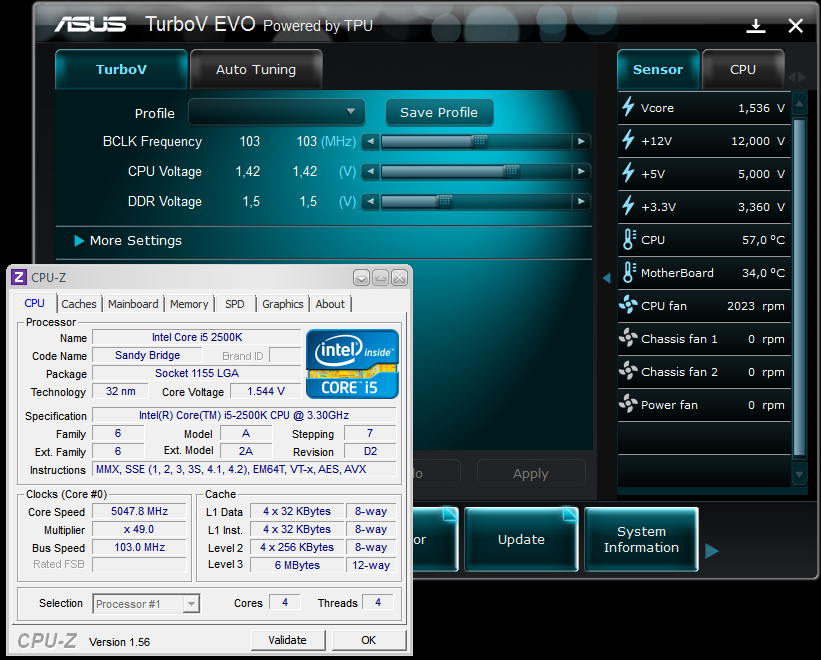Screen dimensions: 821x660
Task: Click the CPU-Z logo icon in title bar
Action: tap(19, 277)
